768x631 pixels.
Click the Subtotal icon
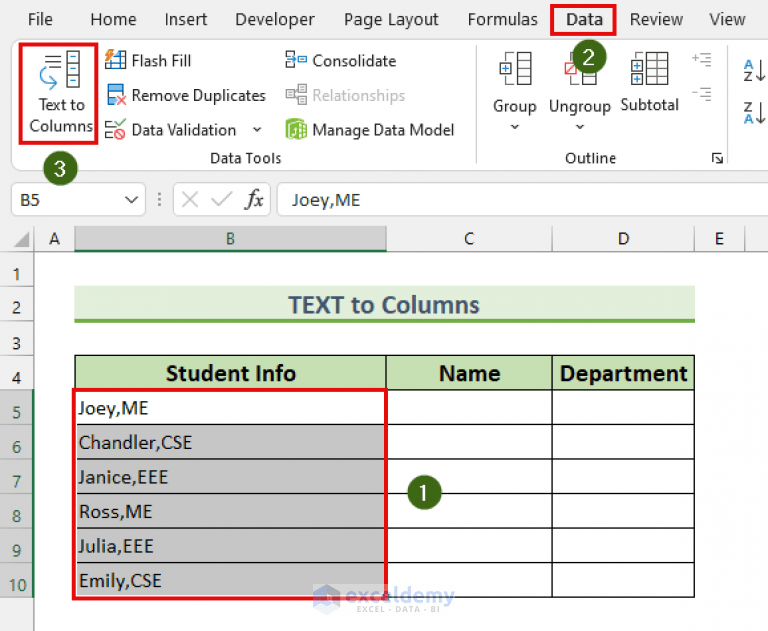click(649, 69)
